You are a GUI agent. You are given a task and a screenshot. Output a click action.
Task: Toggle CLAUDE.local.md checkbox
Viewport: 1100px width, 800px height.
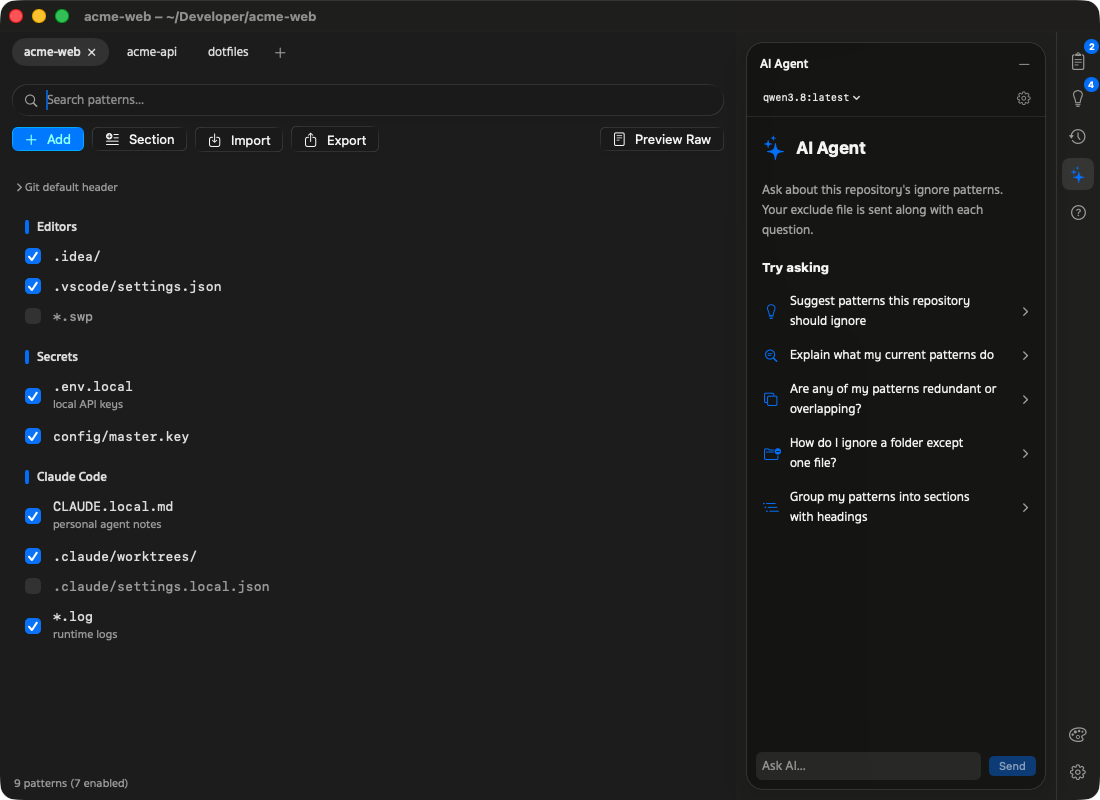click(x=33, y=516)
